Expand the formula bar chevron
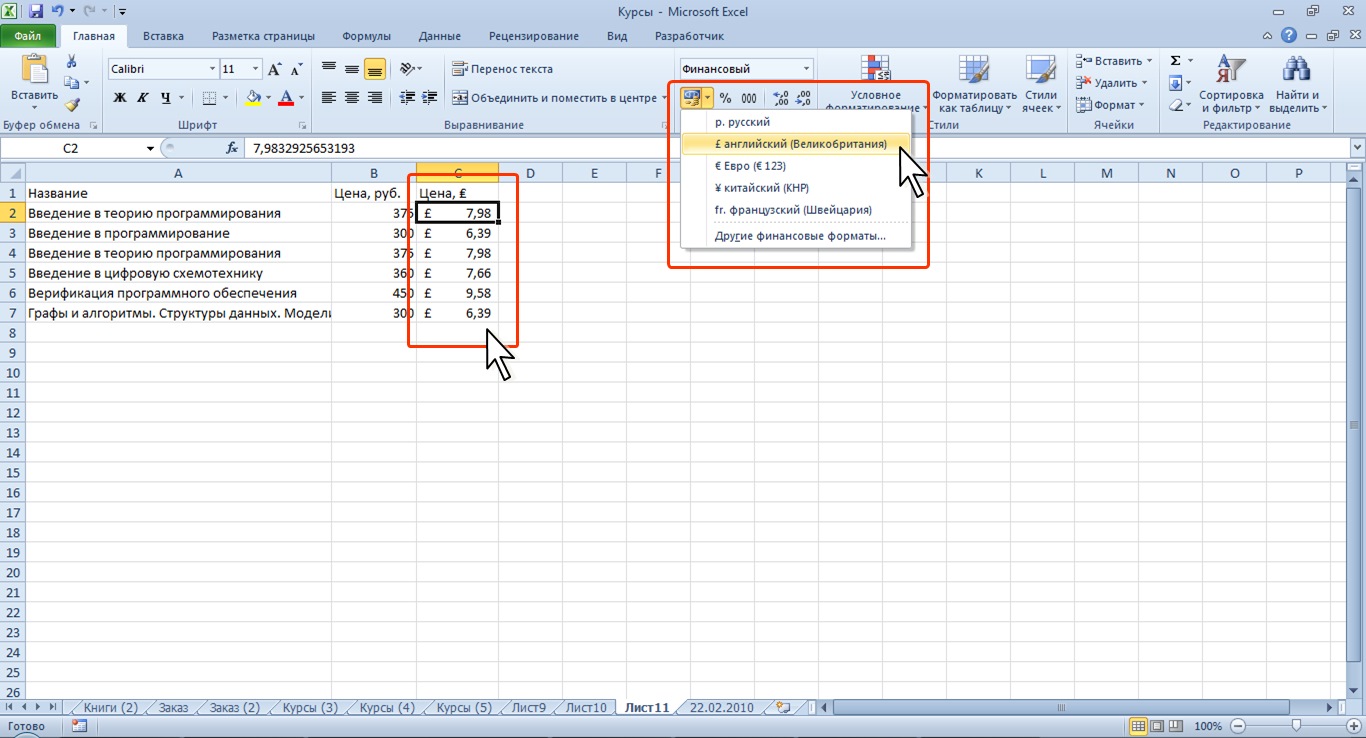Screen dimensions: 1366x738 1357,148
